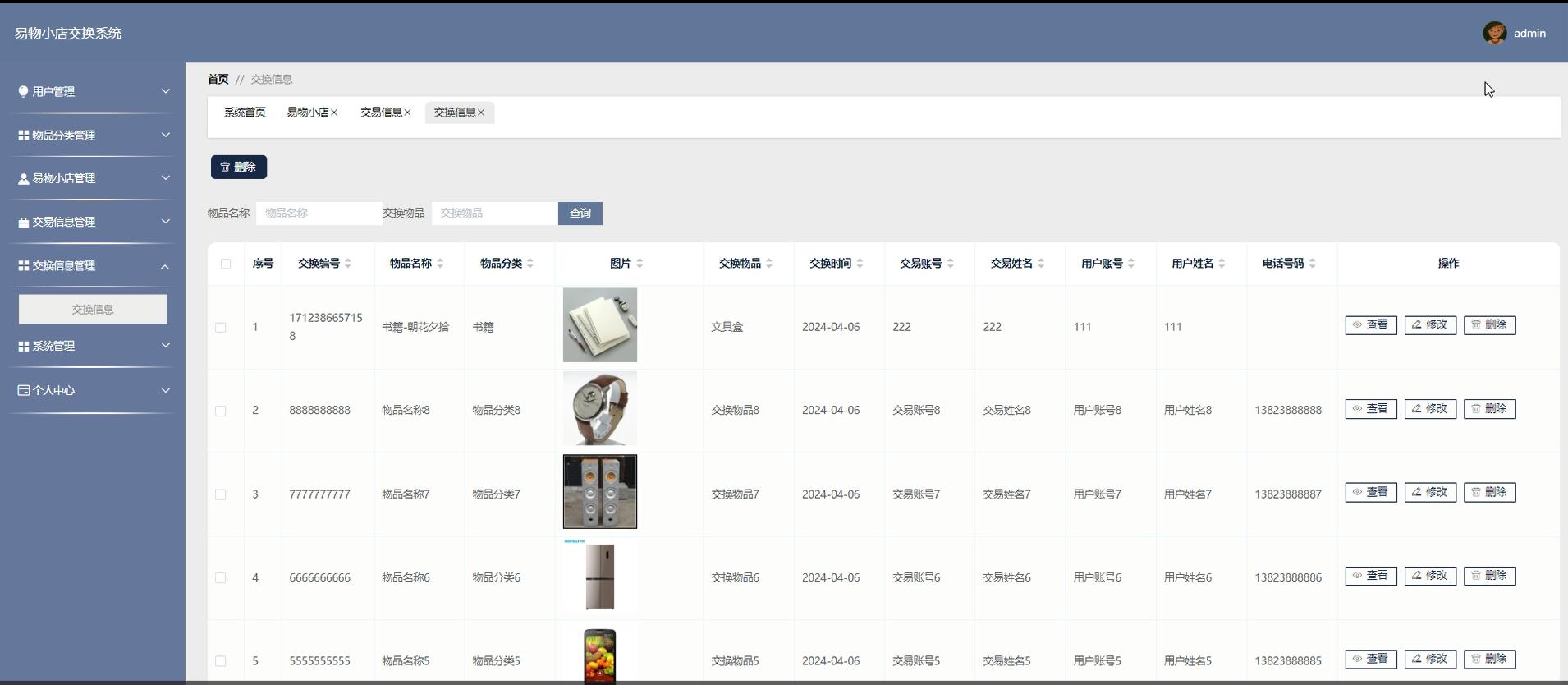Switch to the 系统首页 tab
The height and width of the screenshot is (685, 1568).
tap(245, 113)
